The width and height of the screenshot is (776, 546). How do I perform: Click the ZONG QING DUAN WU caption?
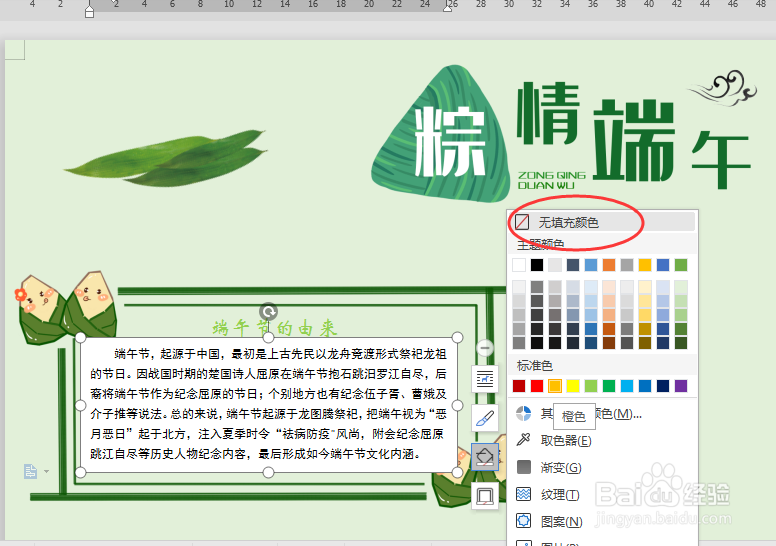point(552,180)
